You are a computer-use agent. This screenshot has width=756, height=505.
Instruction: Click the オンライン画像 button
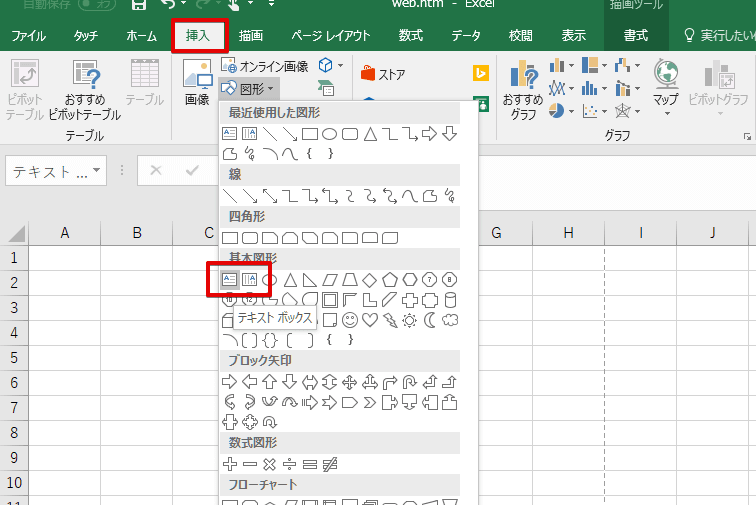265,66
